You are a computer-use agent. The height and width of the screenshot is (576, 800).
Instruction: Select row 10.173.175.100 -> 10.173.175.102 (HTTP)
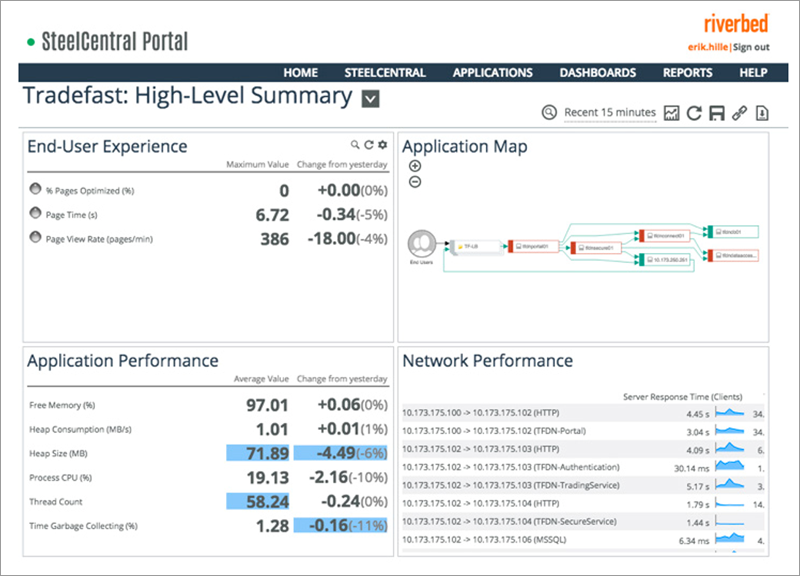pyautogui.click(x=583, y=413)
